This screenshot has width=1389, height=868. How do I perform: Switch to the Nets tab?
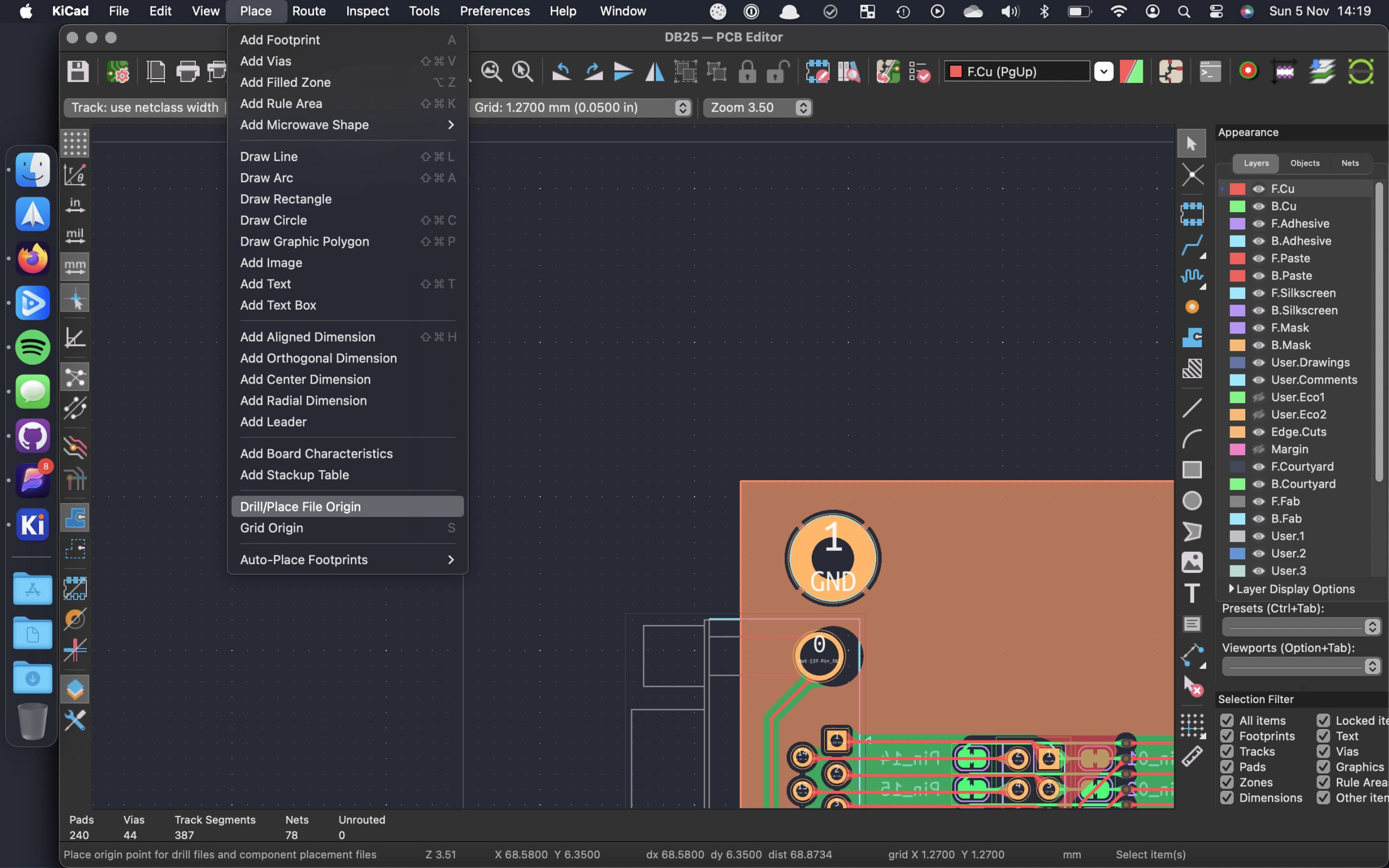pyautogui.click(x=1350, y=163)
